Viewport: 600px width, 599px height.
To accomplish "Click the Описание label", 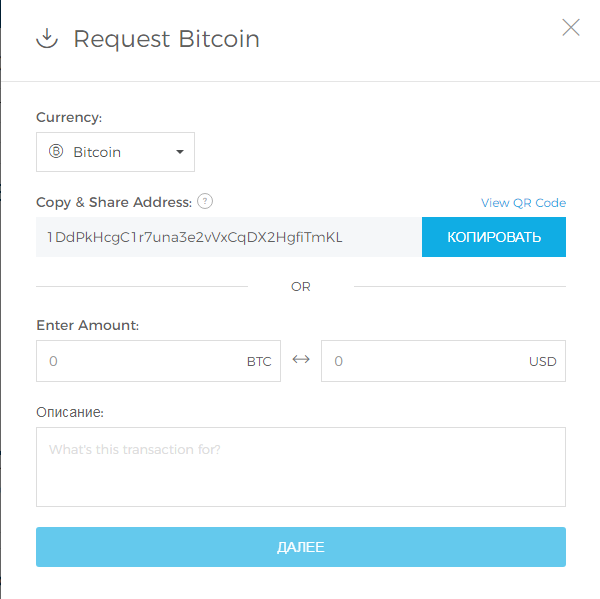I will 70,412.
